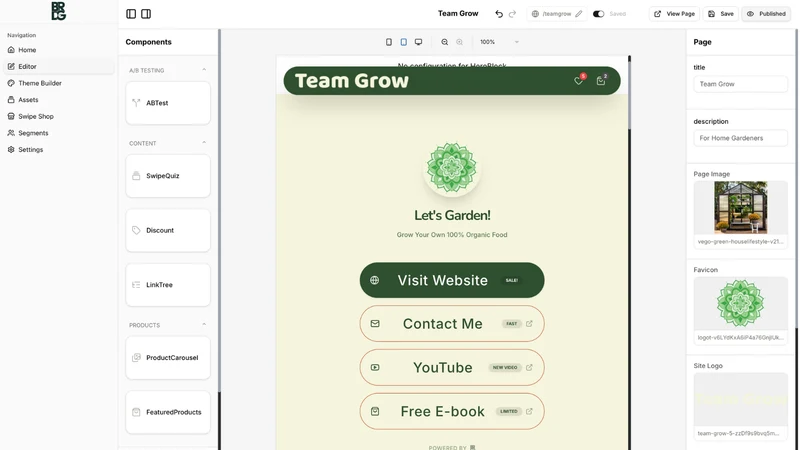The width and height of the screenshot is (800, 450).
Task: Collapse the Products components section
Action: point(204,324)
